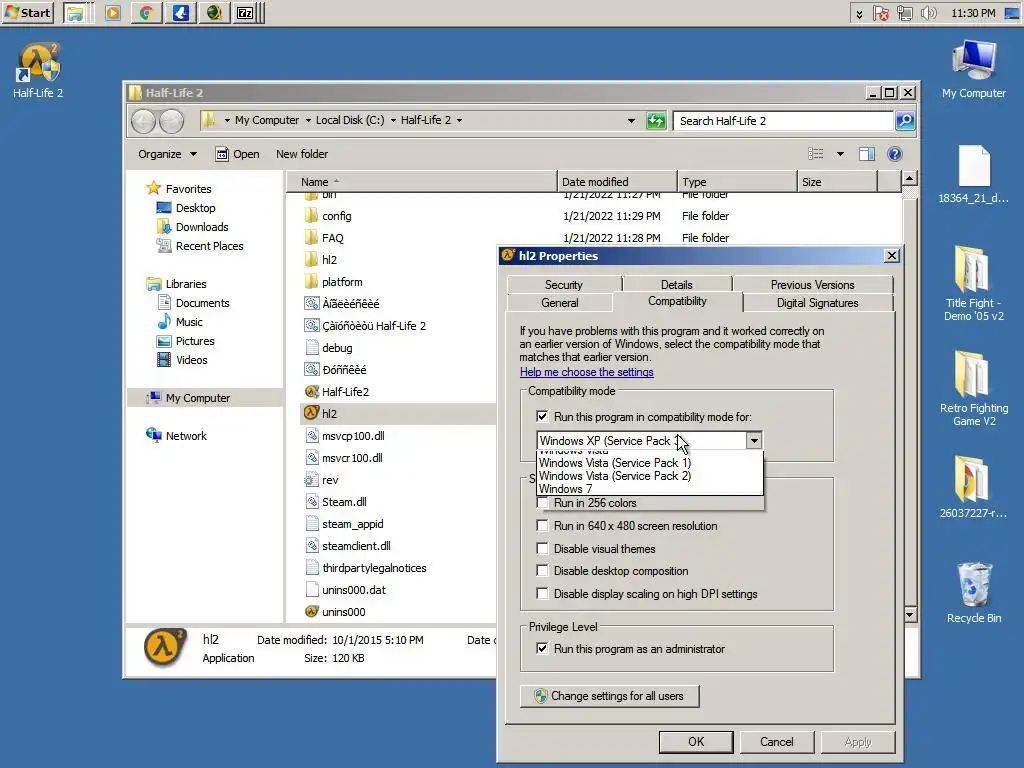Click the volume speaker tray icon

click(928, 13)
